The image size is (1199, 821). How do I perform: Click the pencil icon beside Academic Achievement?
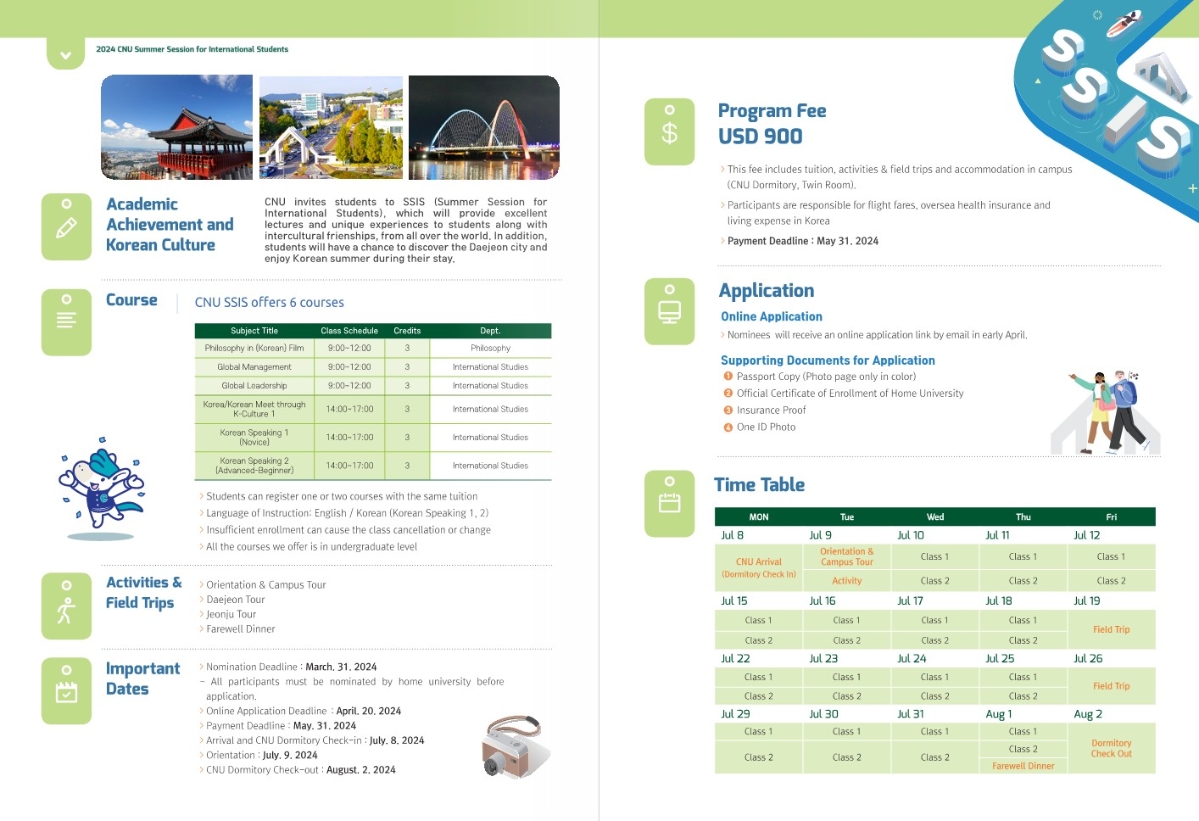point(67,226)
